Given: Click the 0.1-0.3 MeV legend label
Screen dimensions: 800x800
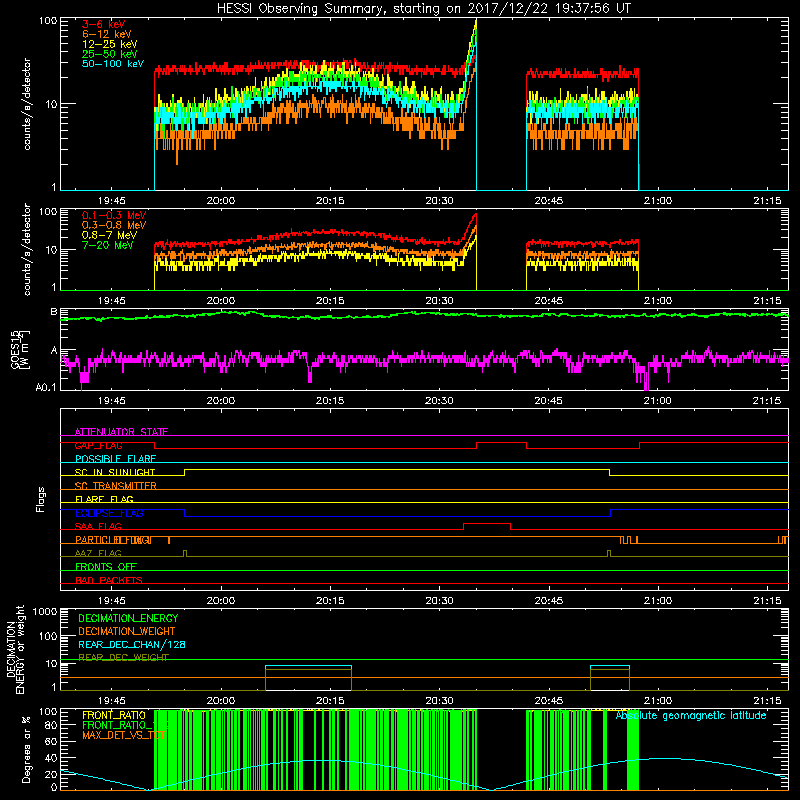Looking at the screenshot, I should 114,215.
